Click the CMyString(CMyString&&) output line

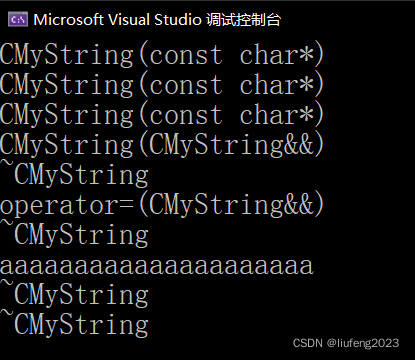(x=162, y=145)
